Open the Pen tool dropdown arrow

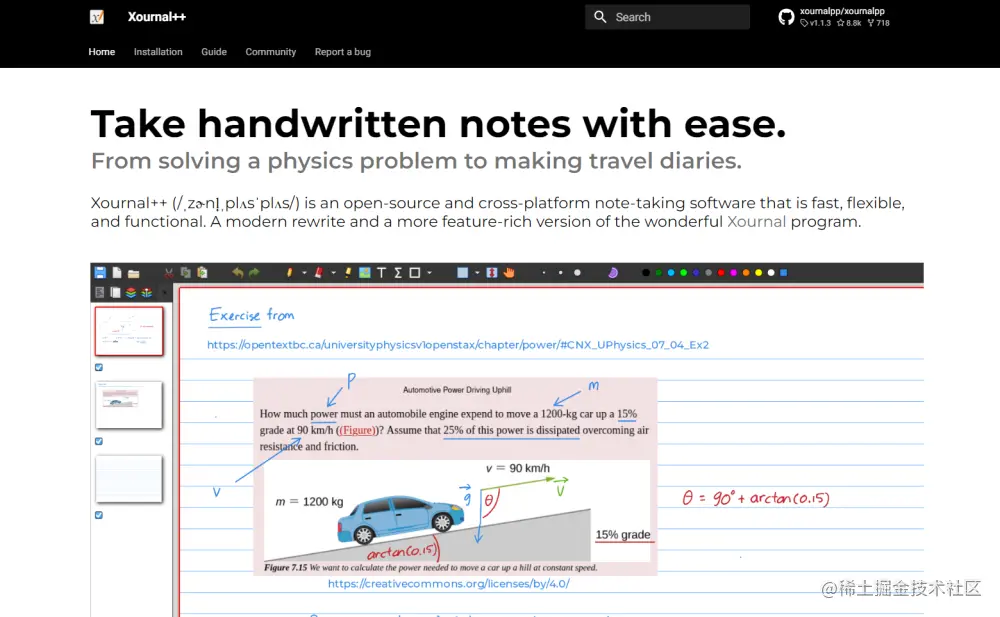304,272
